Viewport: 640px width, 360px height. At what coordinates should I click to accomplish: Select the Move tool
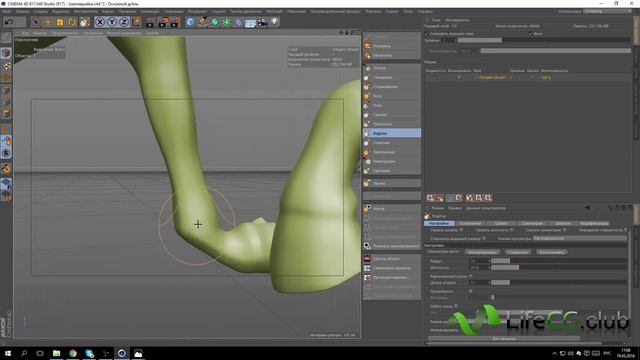click(48, 22)
